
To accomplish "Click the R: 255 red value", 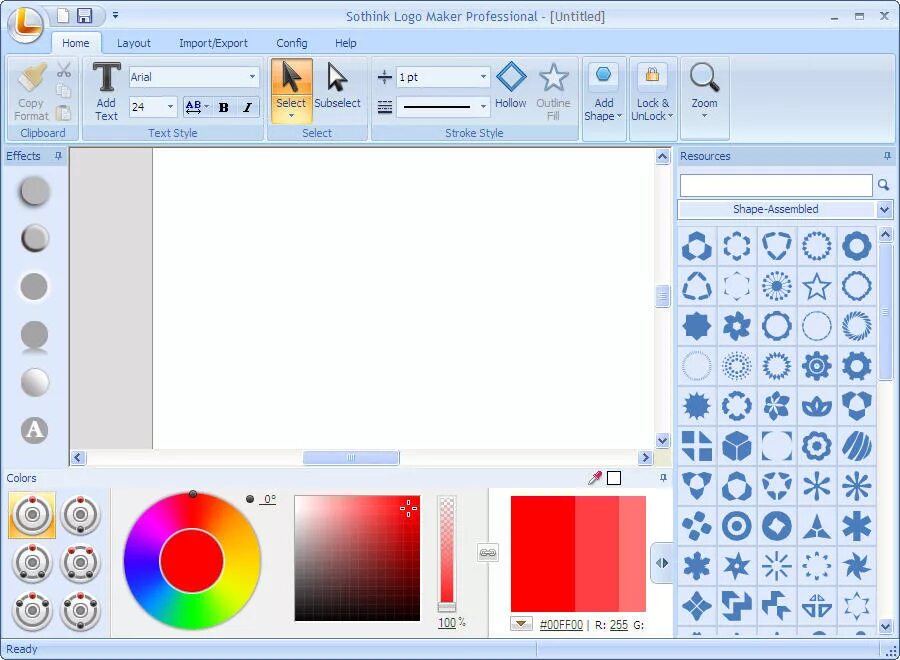I will pyautogui.click(x=619, y=624).
